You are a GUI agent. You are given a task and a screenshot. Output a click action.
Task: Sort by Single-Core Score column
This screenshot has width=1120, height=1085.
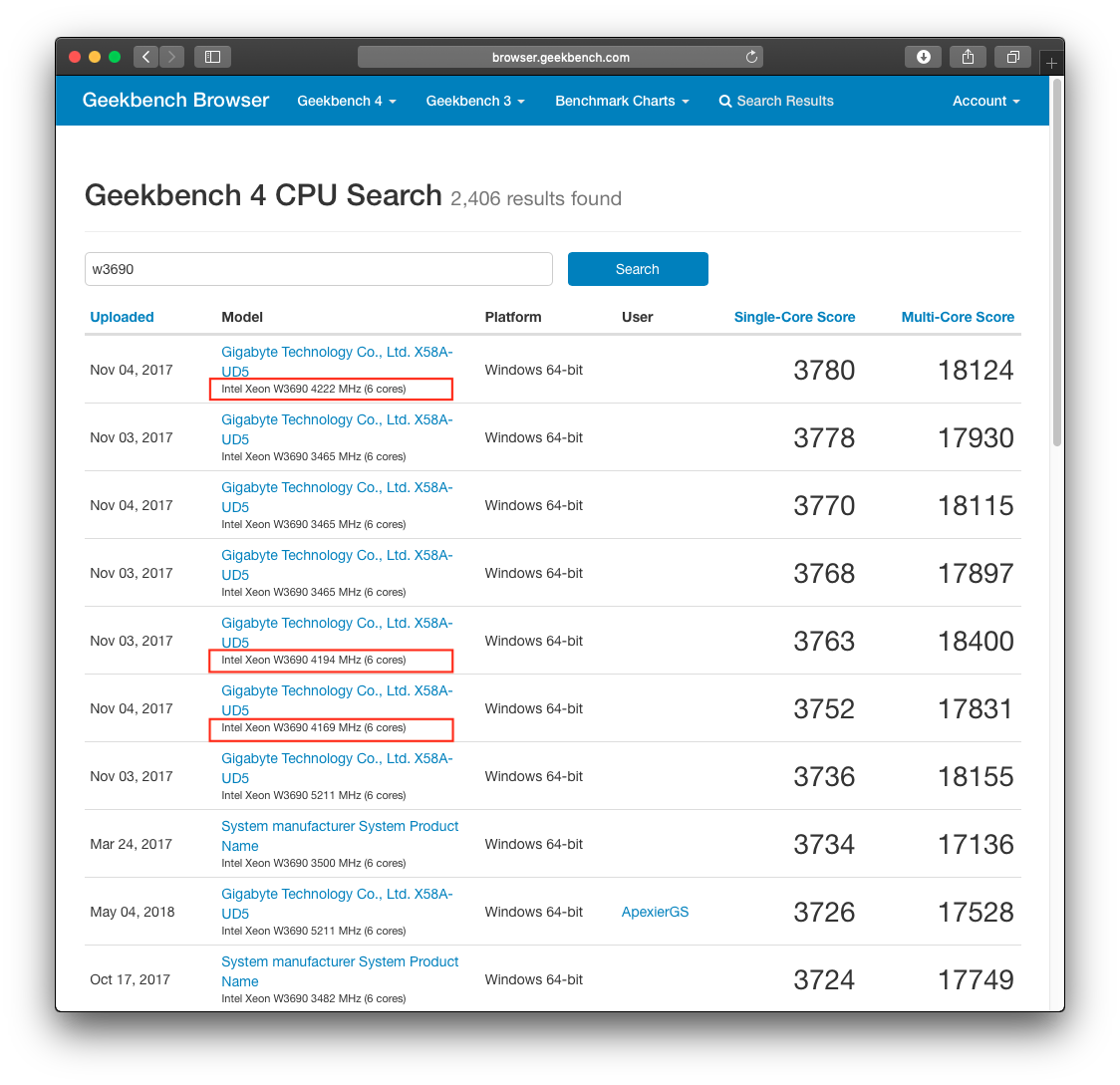(794, 317)
